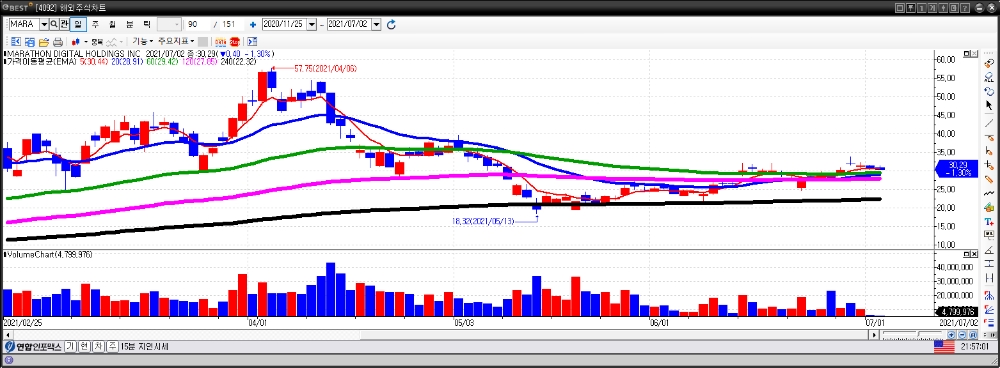Open the 기능 menu in the toolbar
The width and height of the screenshot is (1000, 368).
click(142, 41)
